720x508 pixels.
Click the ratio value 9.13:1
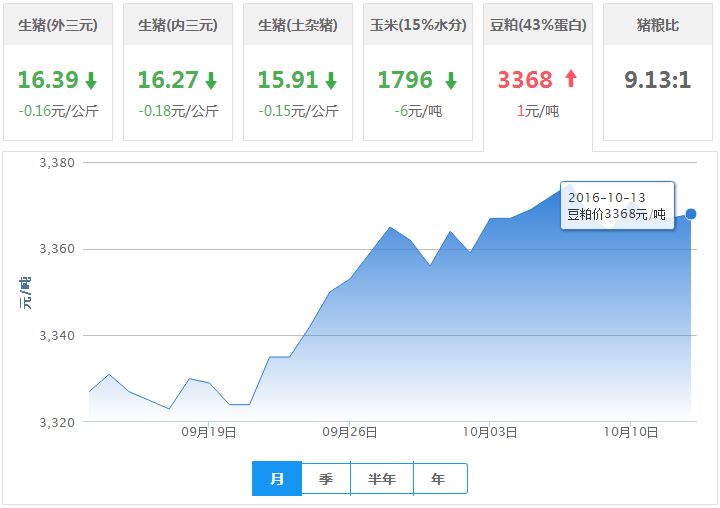(658, 80)
